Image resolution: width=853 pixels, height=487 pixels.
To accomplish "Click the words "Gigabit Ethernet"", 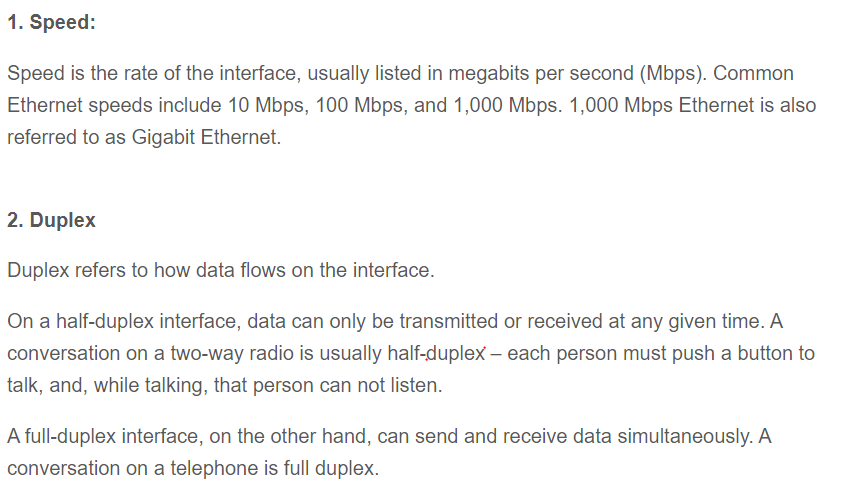I will (x=205, y=137).
